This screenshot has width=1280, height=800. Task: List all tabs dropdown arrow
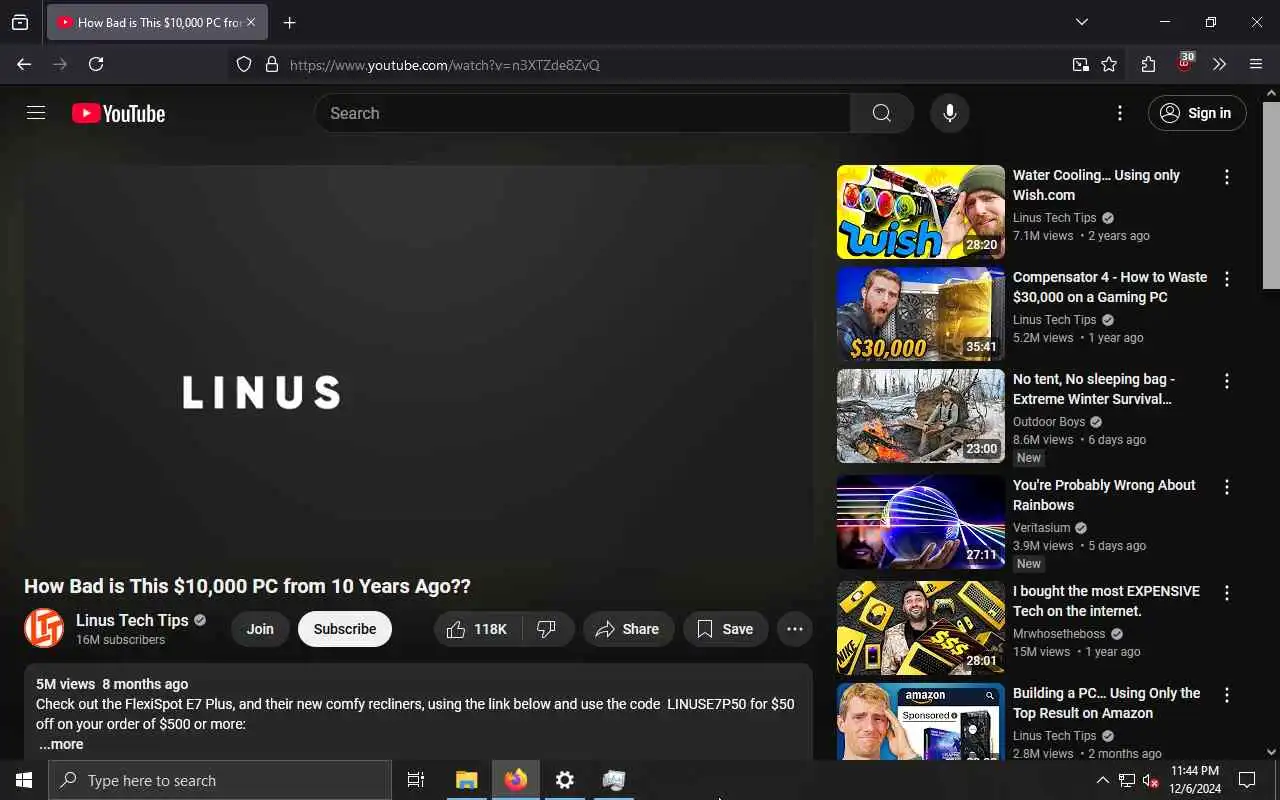[x=1082, y=22]
